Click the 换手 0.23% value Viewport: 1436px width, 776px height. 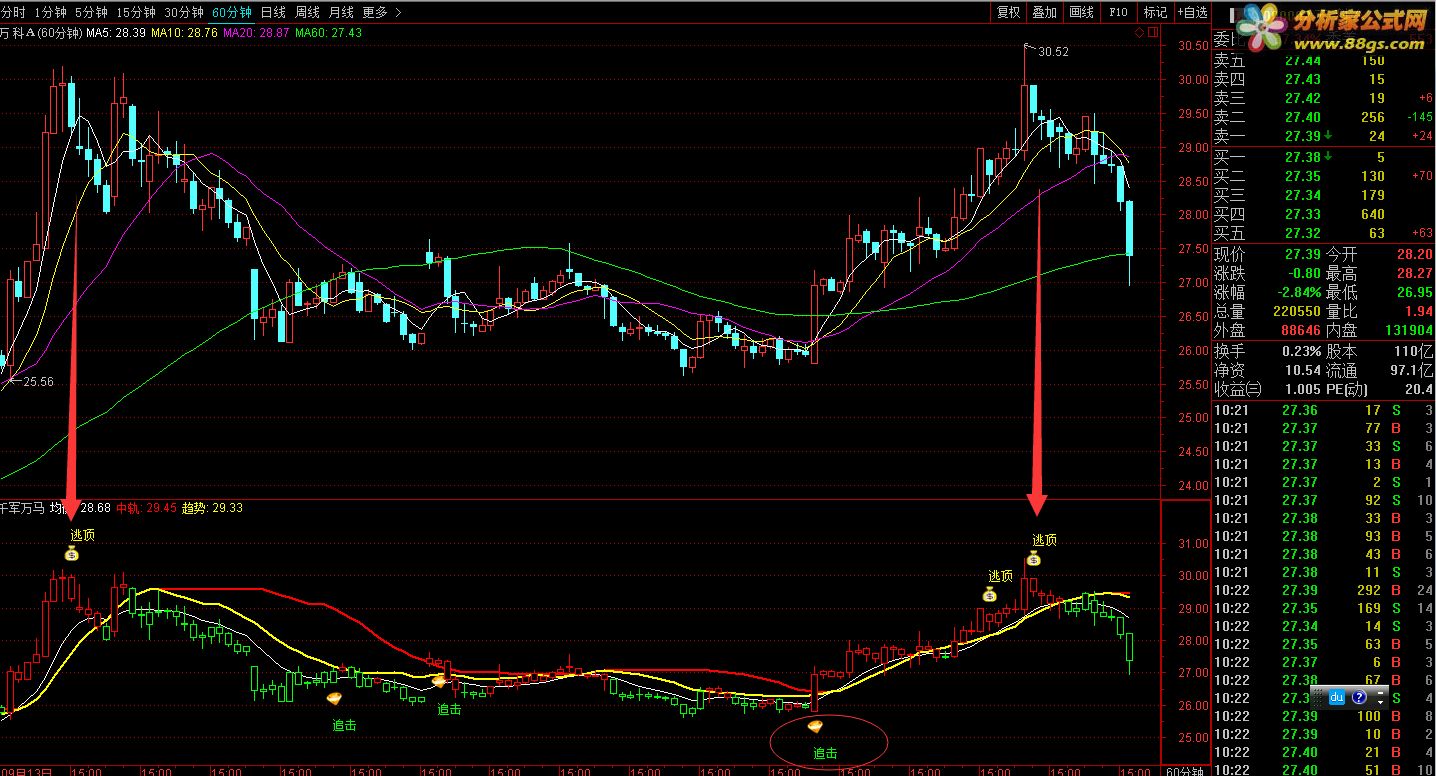tap(1302, 351)
